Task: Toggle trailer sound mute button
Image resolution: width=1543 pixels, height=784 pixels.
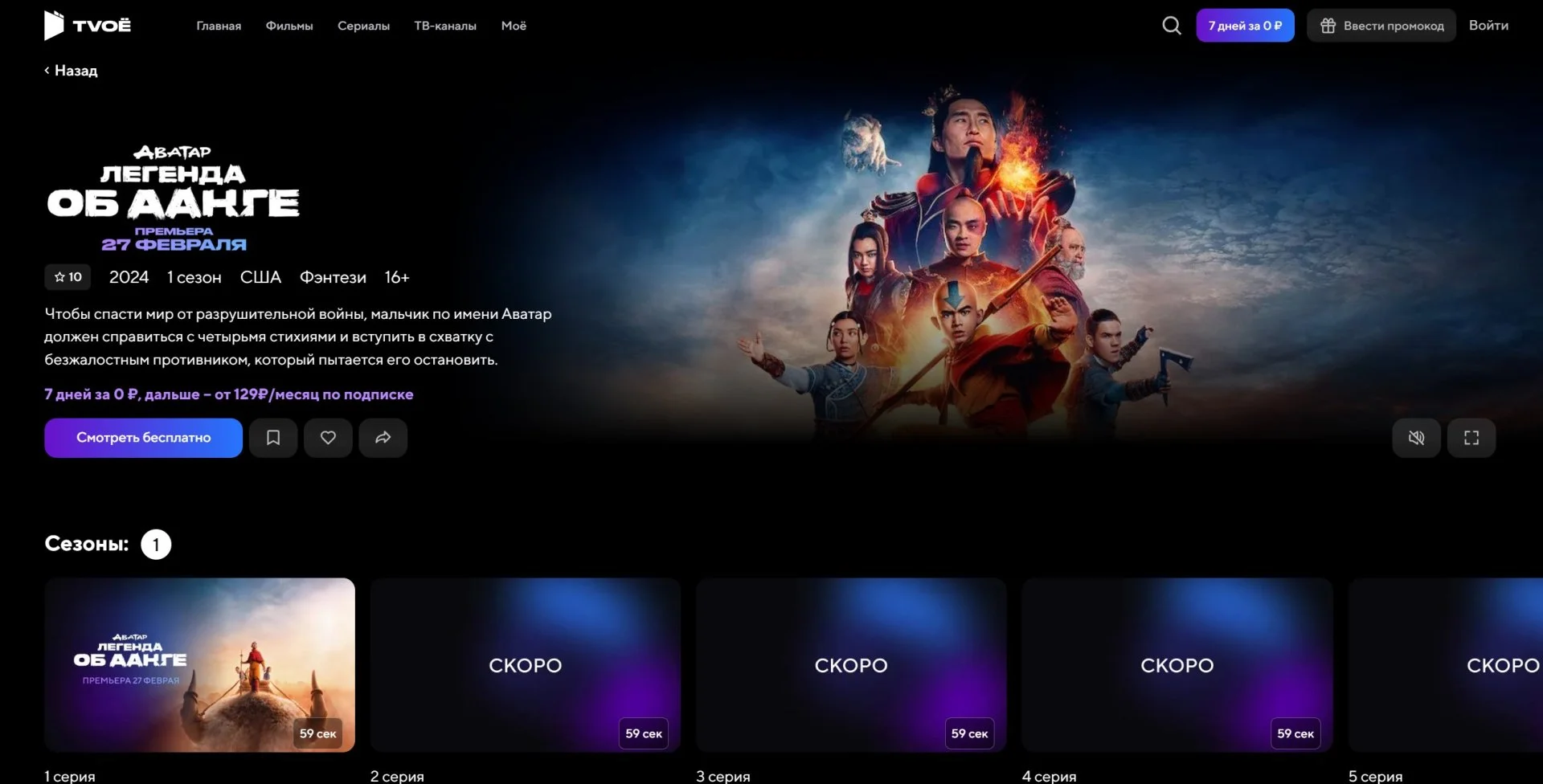Action: point(1417,438)
